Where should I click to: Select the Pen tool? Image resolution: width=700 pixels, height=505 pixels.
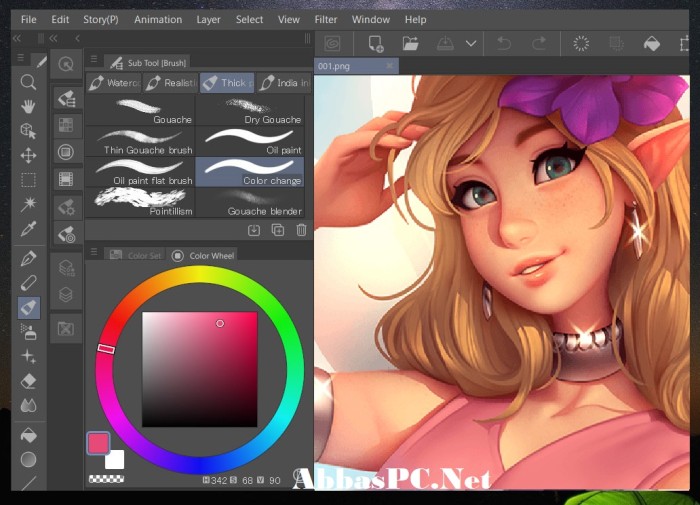coord(28,259)
